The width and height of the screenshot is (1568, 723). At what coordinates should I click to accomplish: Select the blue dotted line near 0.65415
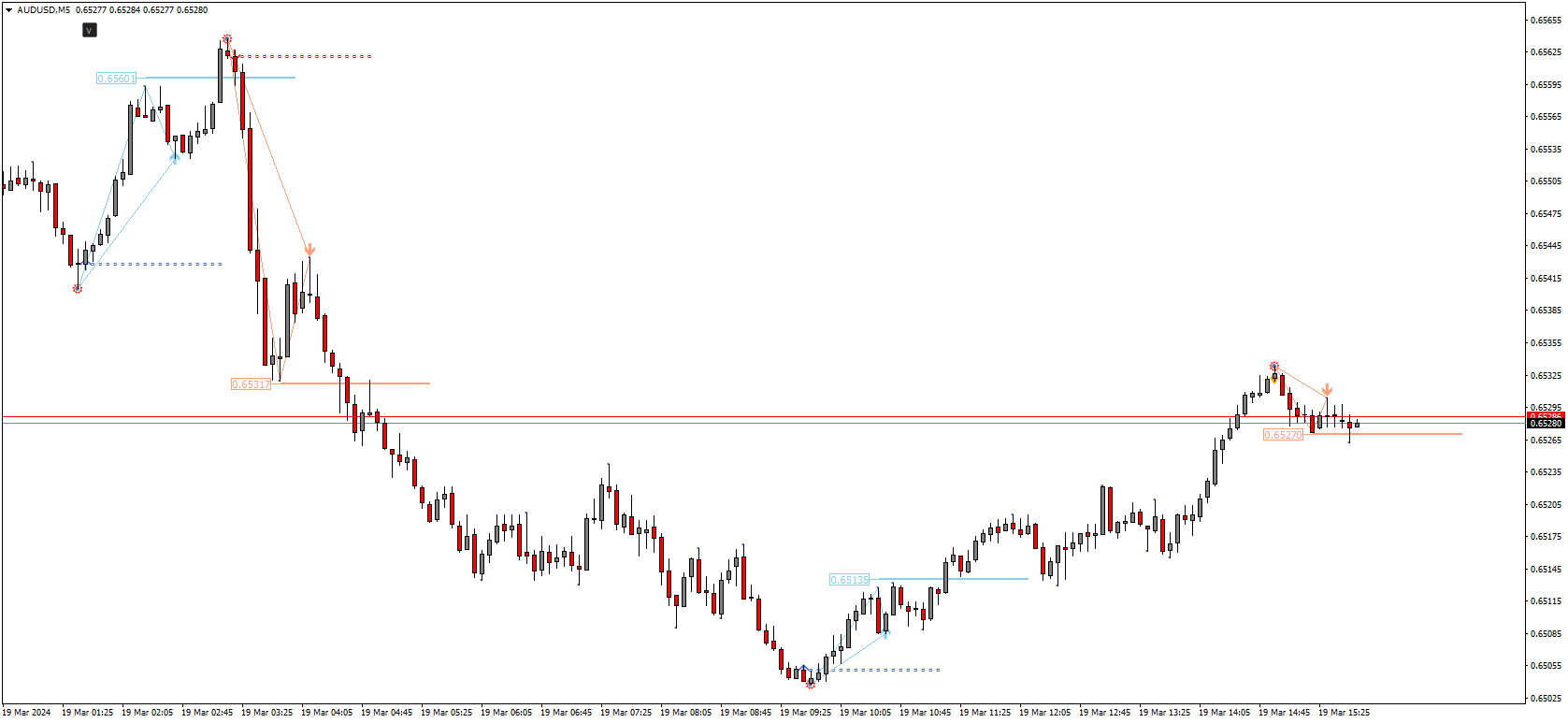[x=155, y=264]
